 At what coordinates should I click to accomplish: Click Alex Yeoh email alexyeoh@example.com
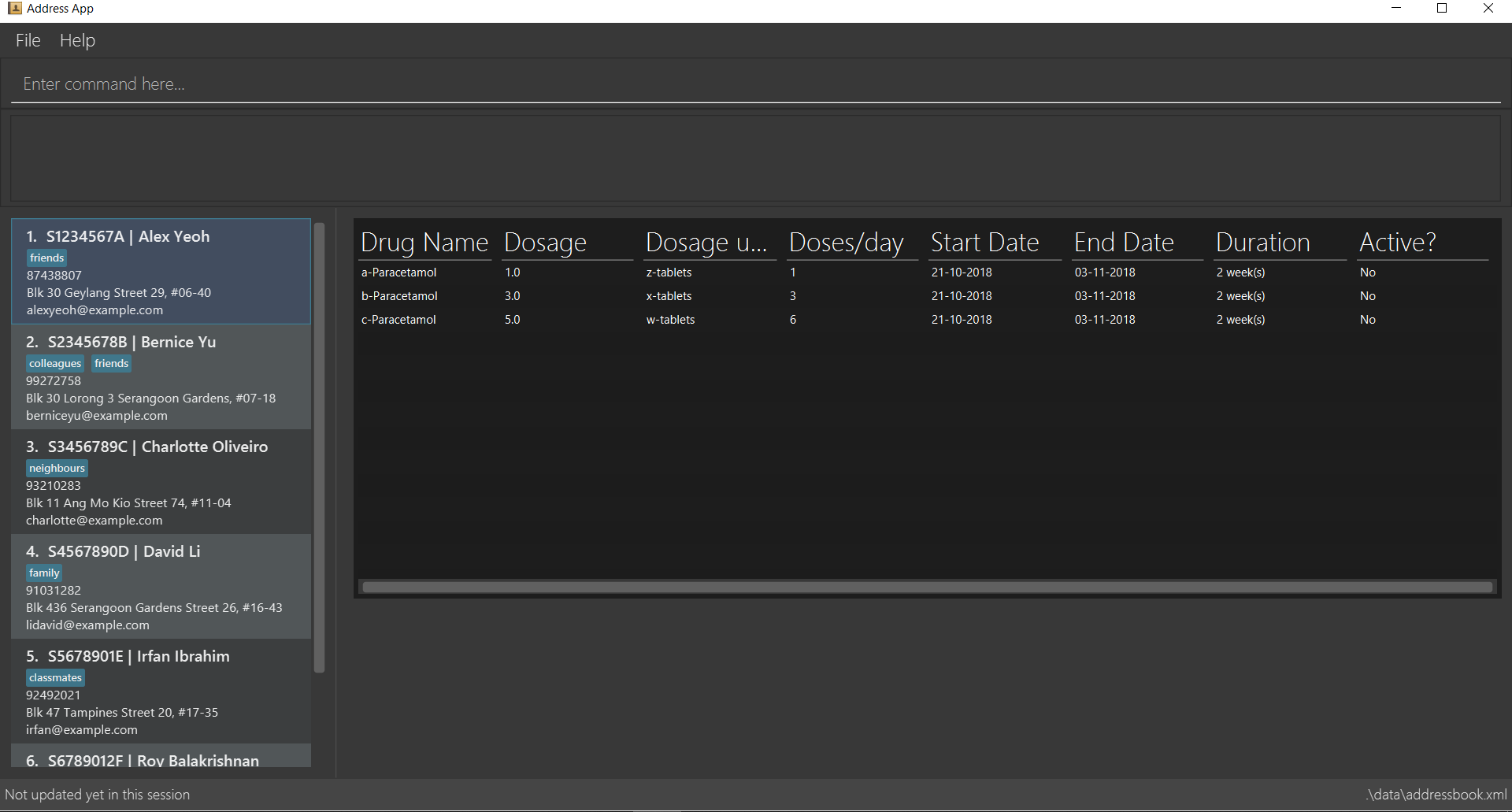(94, 310)
